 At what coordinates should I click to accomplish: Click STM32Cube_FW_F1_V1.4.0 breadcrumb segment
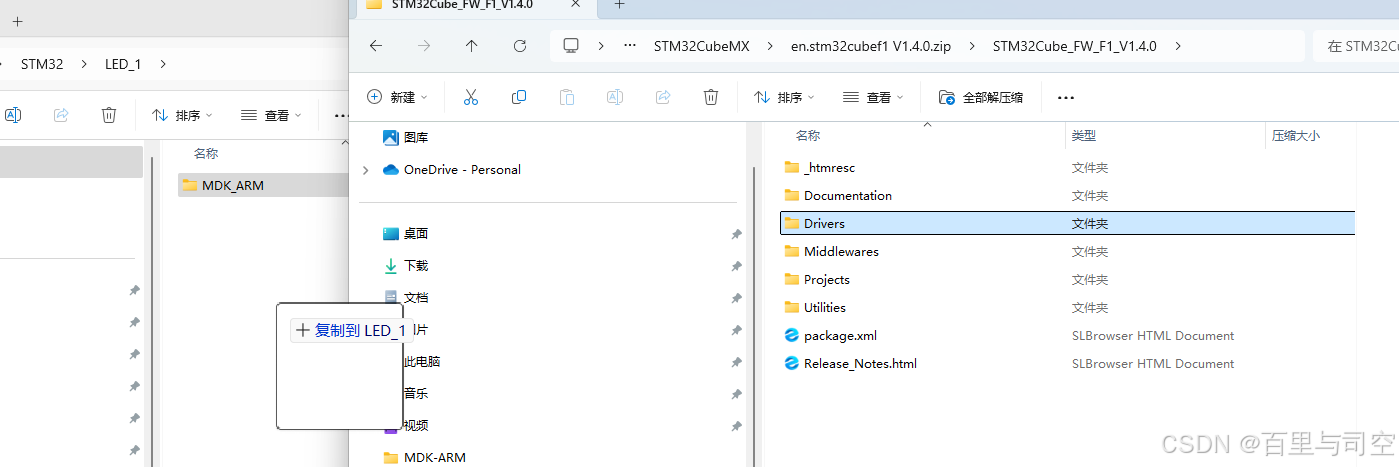(1074, 46)
